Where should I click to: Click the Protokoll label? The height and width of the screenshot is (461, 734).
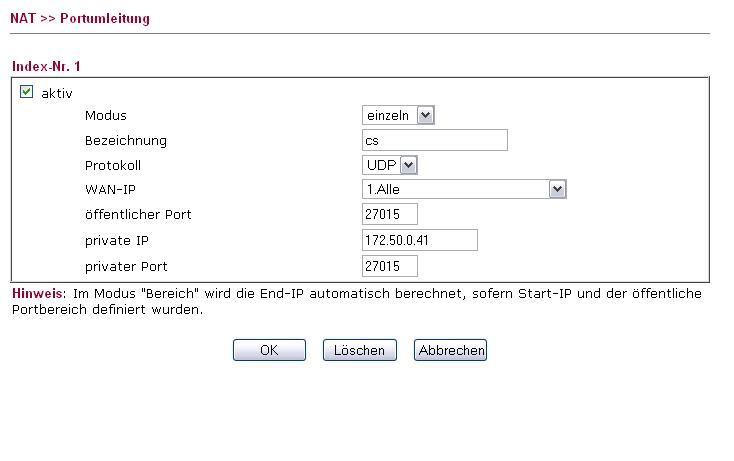113,166
